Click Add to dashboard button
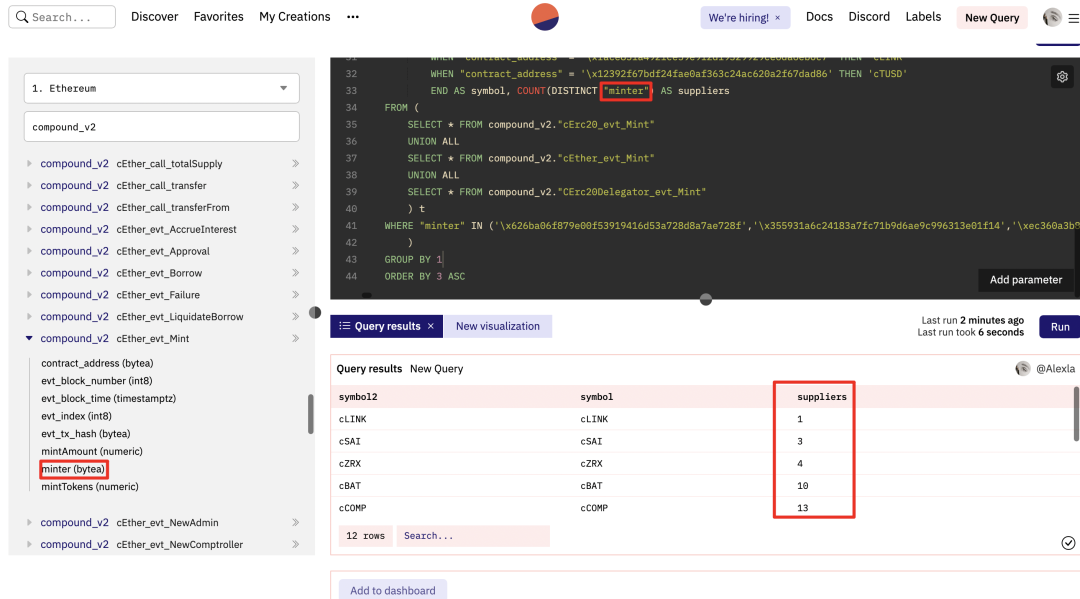Viewport: 1080px width, 599px height. tap(393, 590)
